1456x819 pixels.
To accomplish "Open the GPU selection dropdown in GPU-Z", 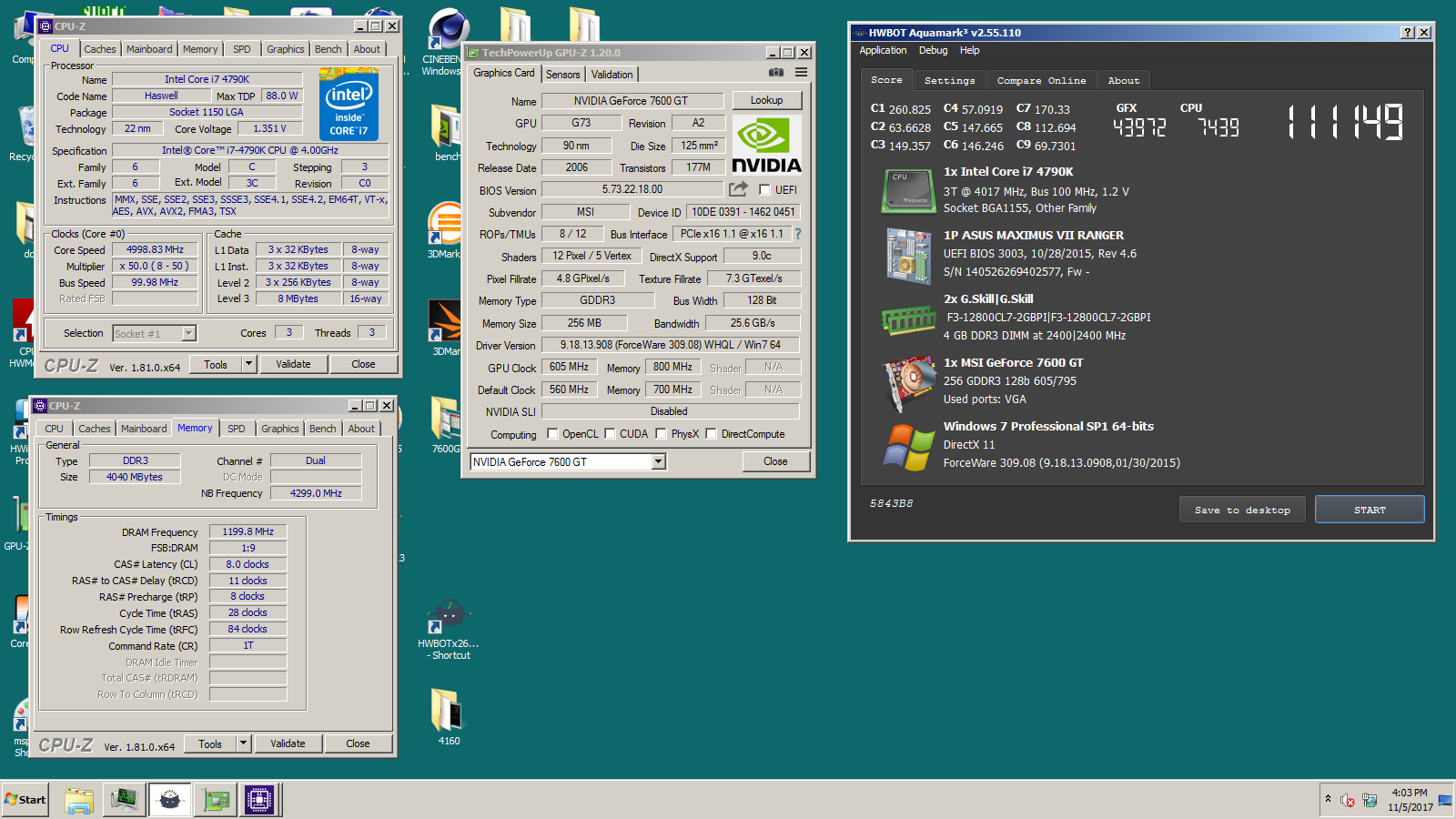I will pyautogui.click(x=659, y=462).
